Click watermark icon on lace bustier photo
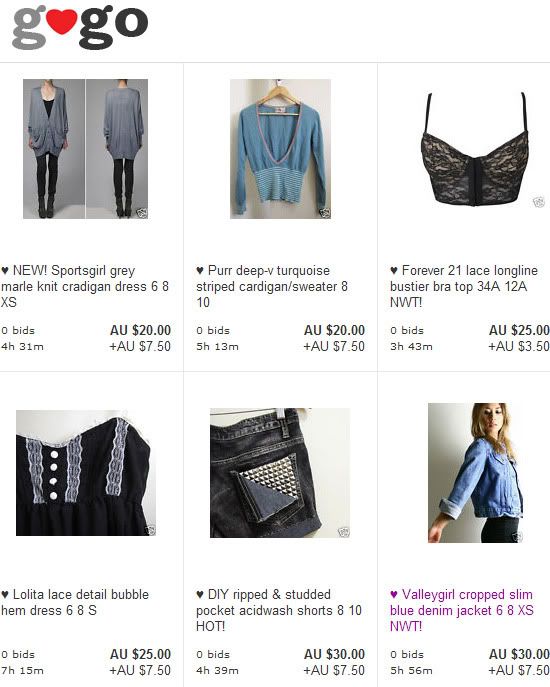Viewport: 550px width, 687px height. [538, 202]
